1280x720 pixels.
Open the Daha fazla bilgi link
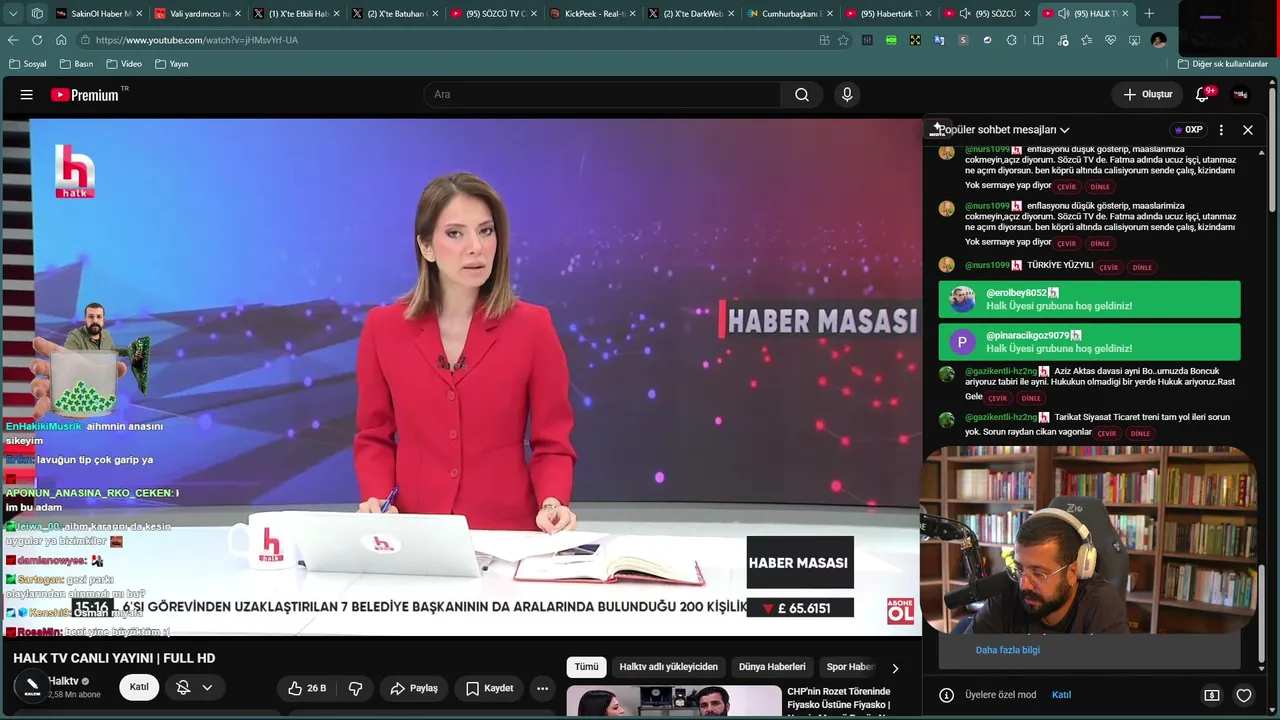(1008, 650)
